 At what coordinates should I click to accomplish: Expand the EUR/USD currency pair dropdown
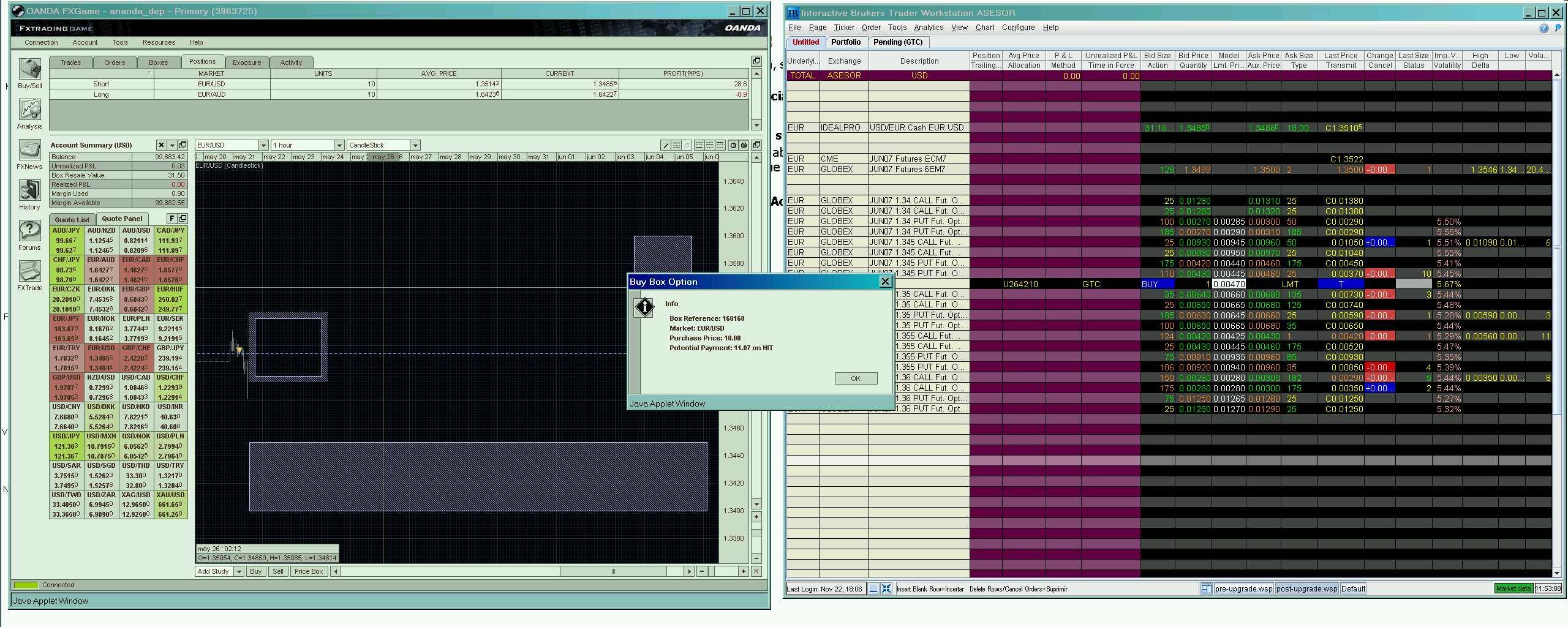point(263,145)
